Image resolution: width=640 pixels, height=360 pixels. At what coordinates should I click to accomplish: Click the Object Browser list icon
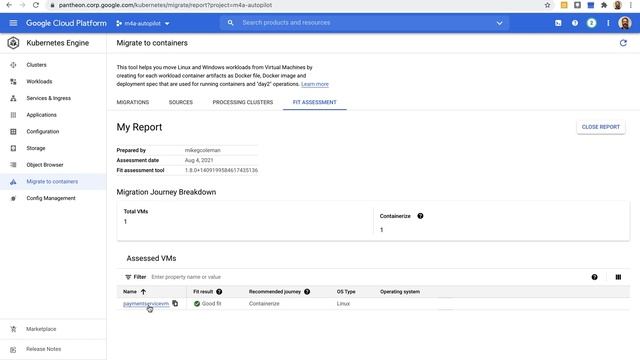click(13, 165)
